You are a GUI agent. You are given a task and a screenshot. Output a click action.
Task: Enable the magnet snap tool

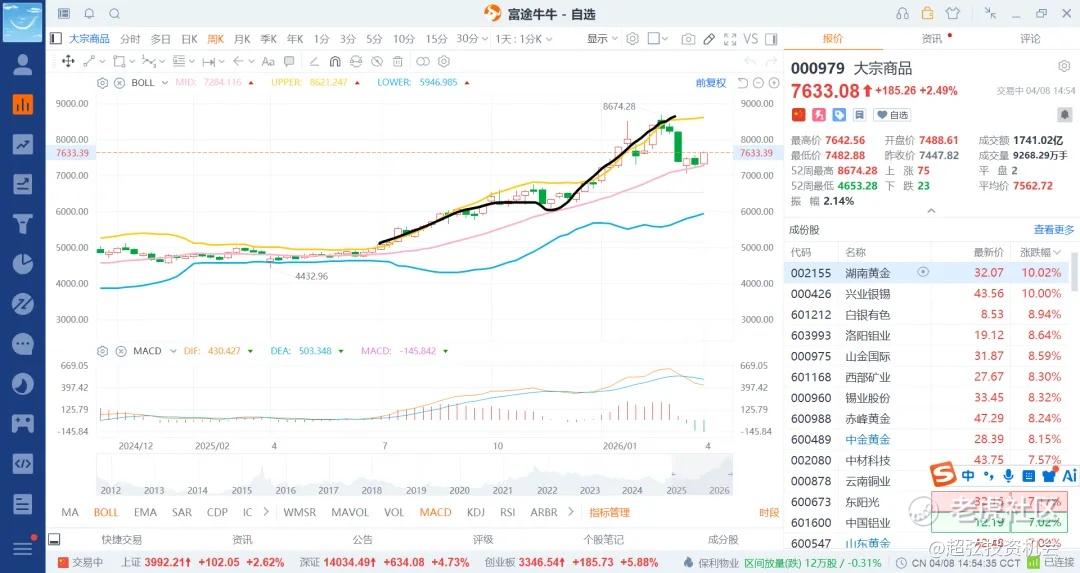[x=335, y=61]
